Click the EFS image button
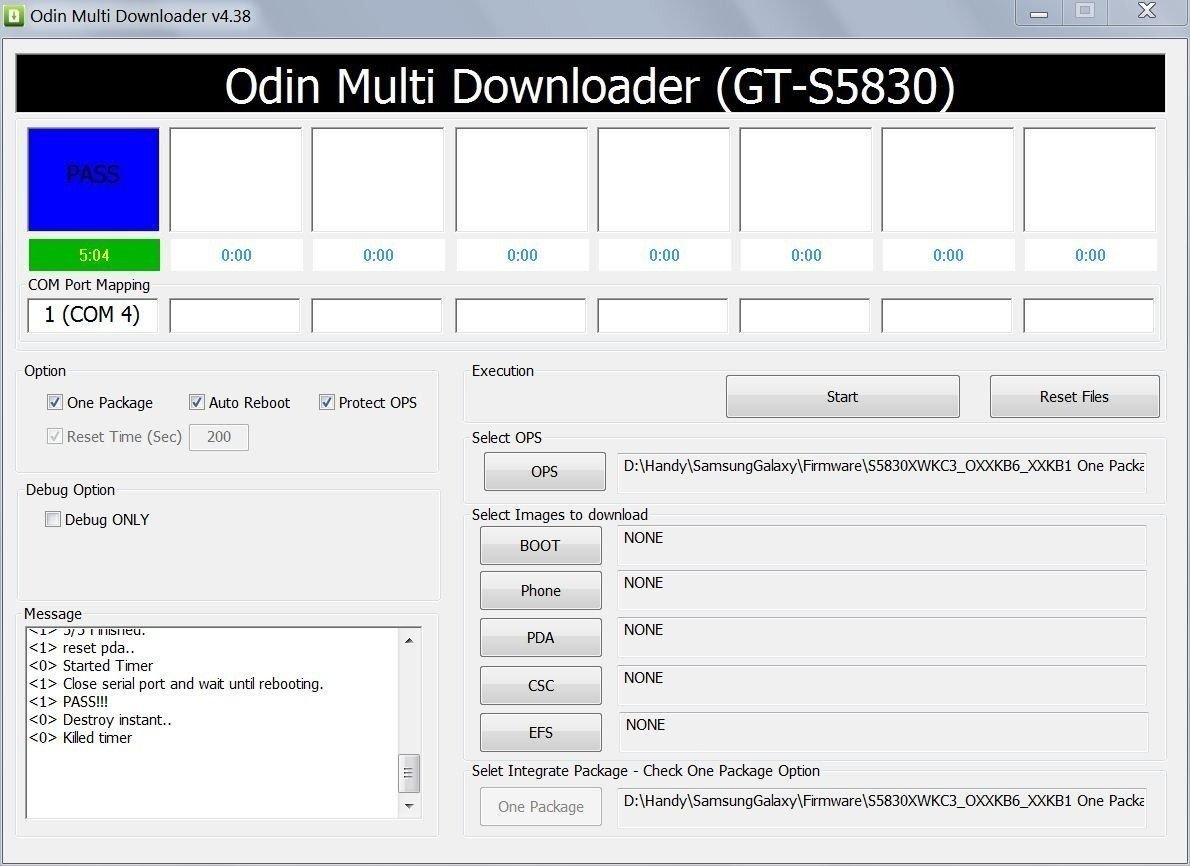 (x=540, y=732)
